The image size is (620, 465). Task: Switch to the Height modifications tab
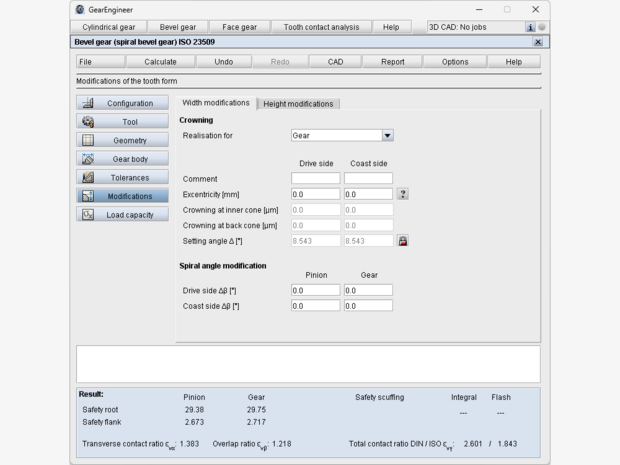coord(299,104)
